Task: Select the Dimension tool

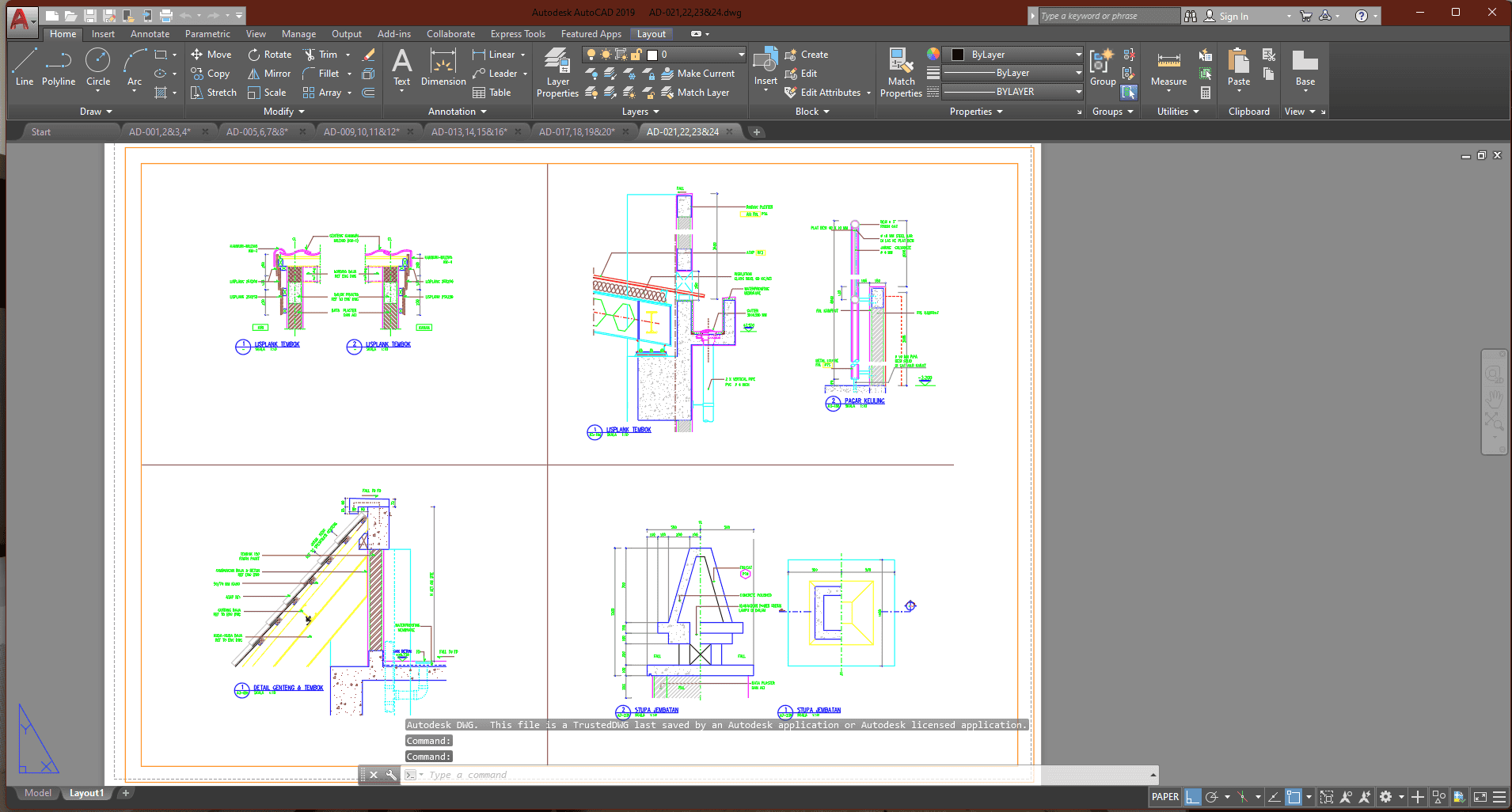Action: click(443, 68)
